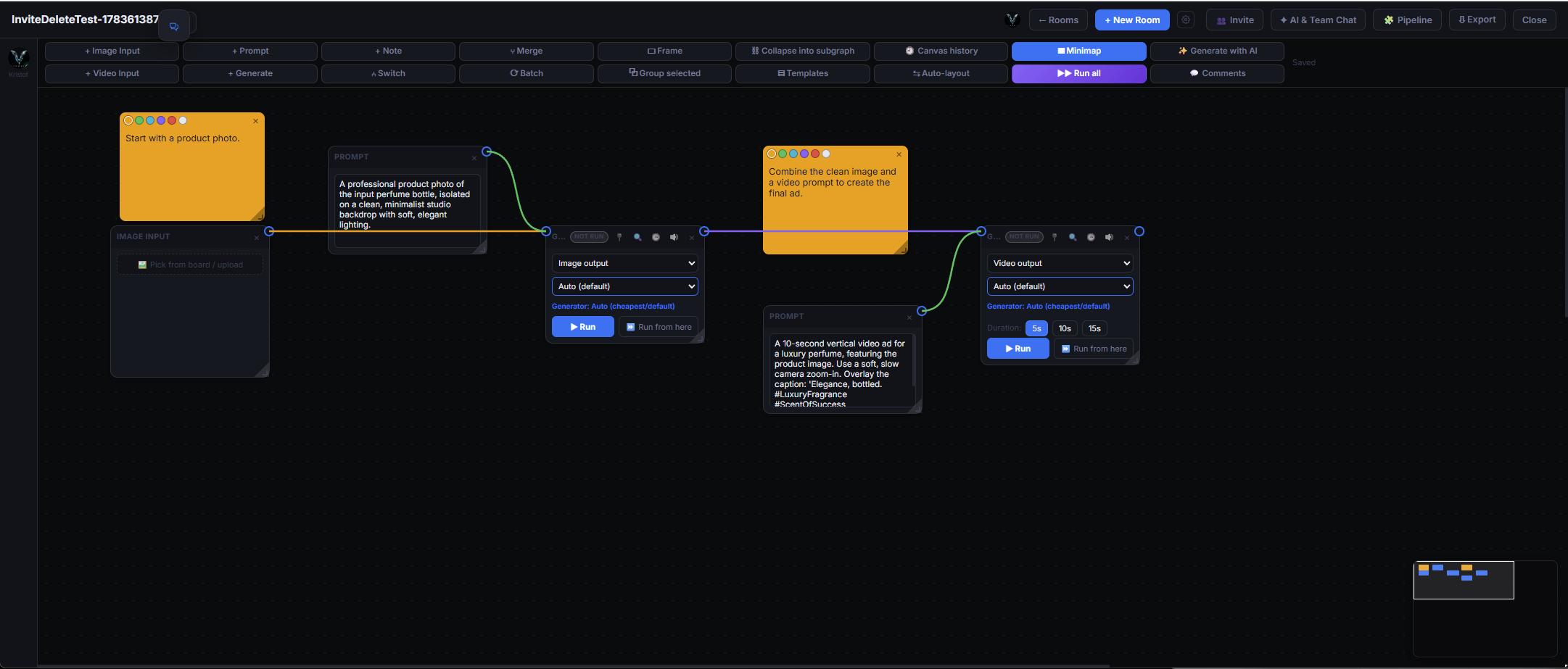Add a Video Input node
This screenshot has width=1568, height=669.
pyautogui.click(x=112, y=73)
